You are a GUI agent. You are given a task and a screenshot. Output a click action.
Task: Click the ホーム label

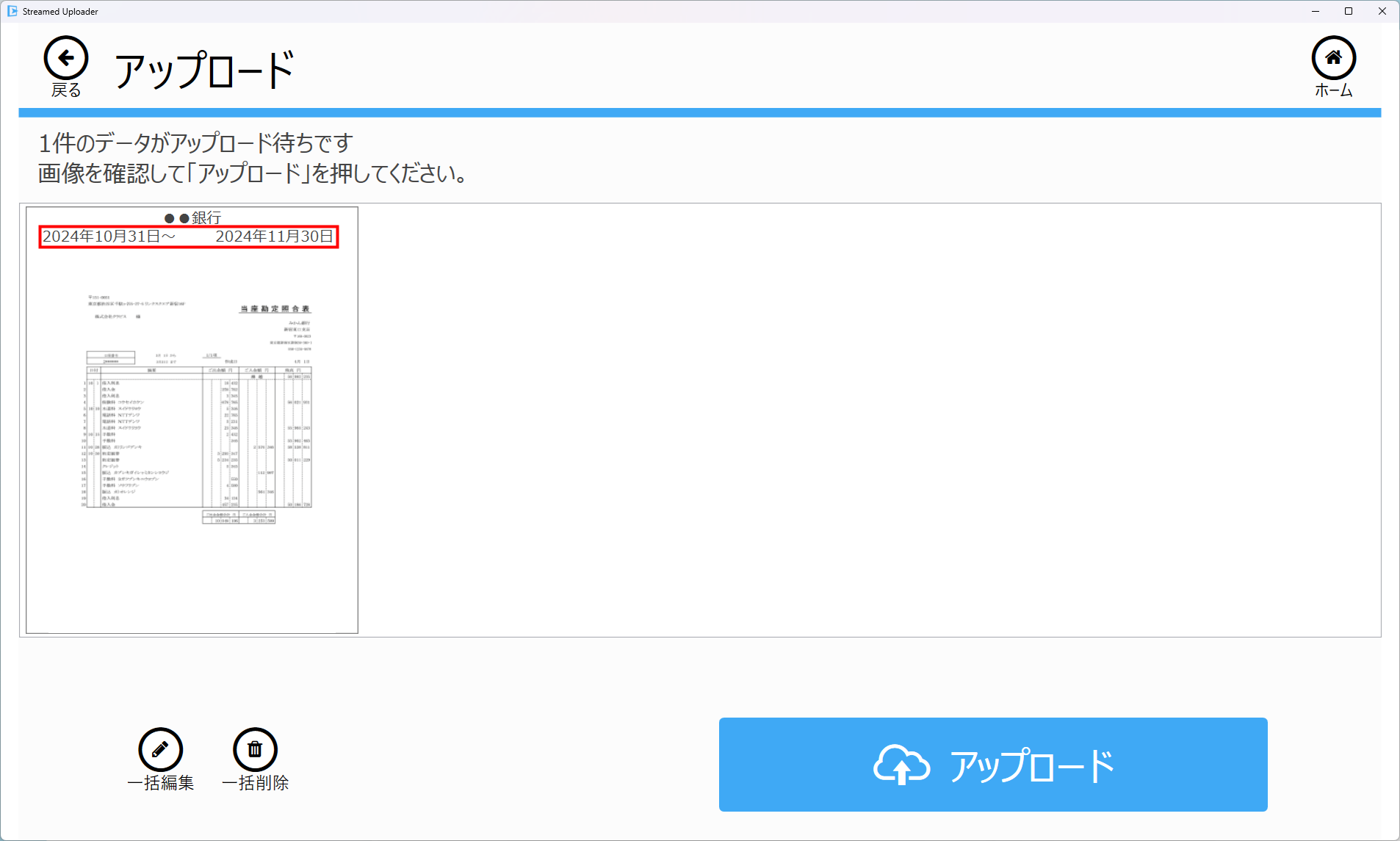point(1333,90)
